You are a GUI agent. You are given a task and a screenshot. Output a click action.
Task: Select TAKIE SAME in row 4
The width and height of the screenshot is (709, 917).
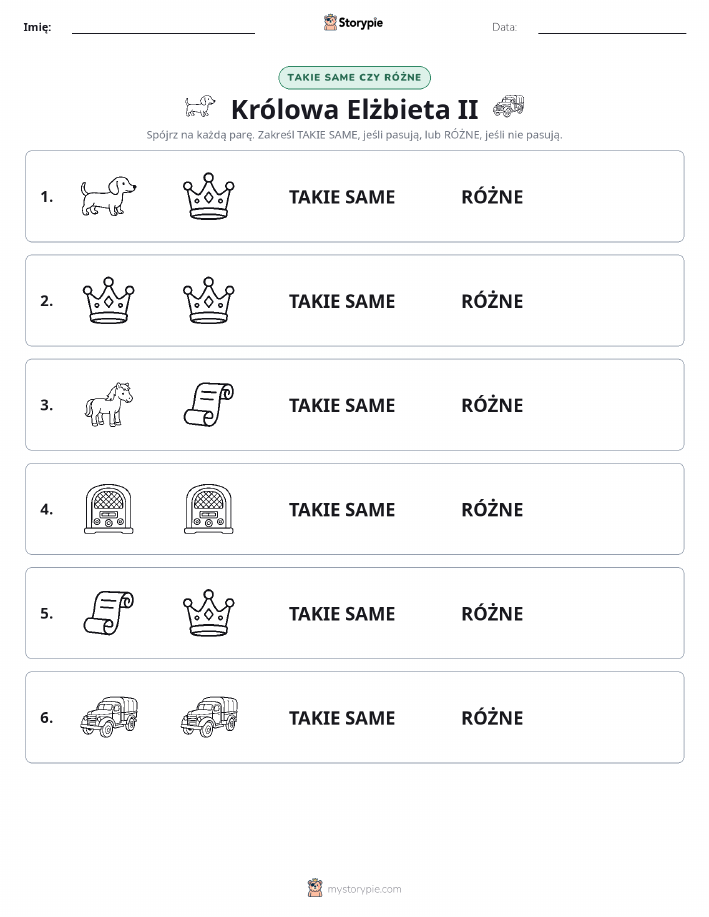pos(342,509)
